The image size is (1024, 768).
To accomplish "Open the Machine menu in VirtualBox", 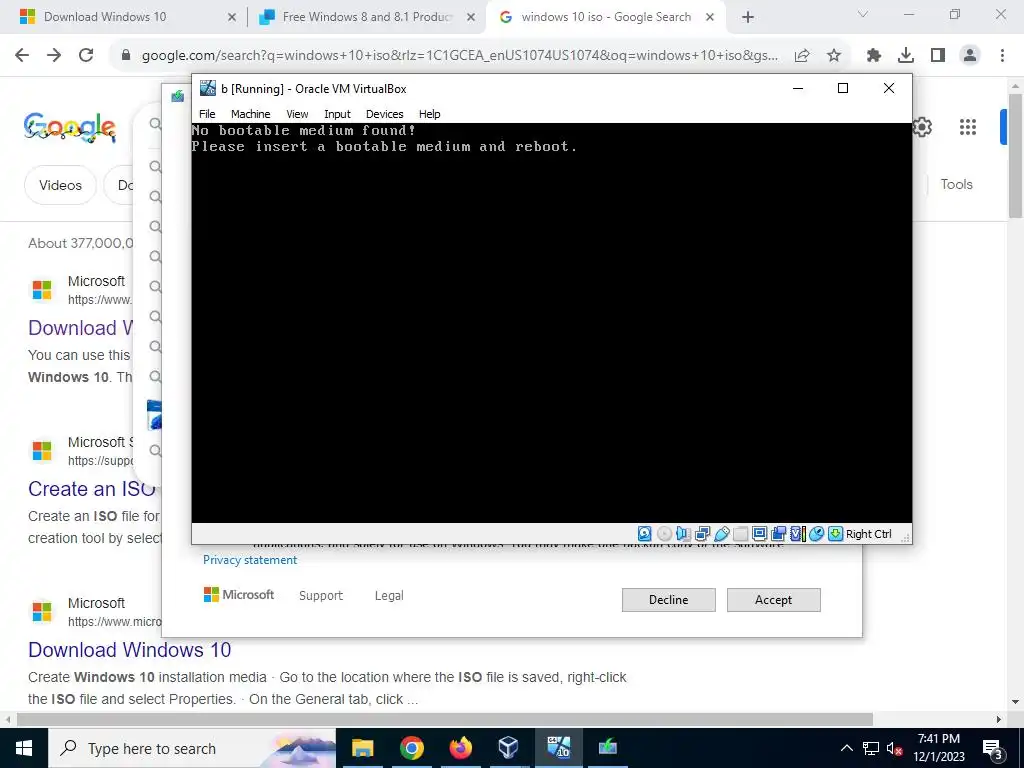I will (250, 114).
